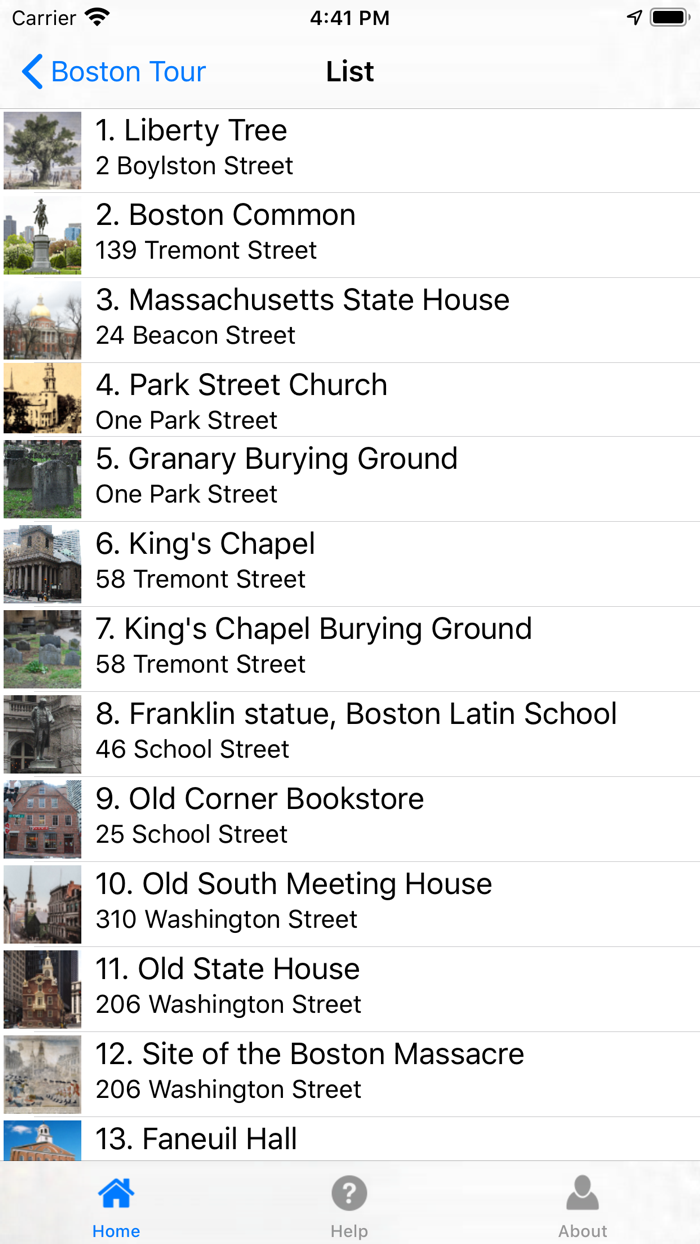The height and width of the screenshot is (1244, 700).
Task: Select the Granary Burying Ground row
Action: pyautogui.click(x=350, y=479)
